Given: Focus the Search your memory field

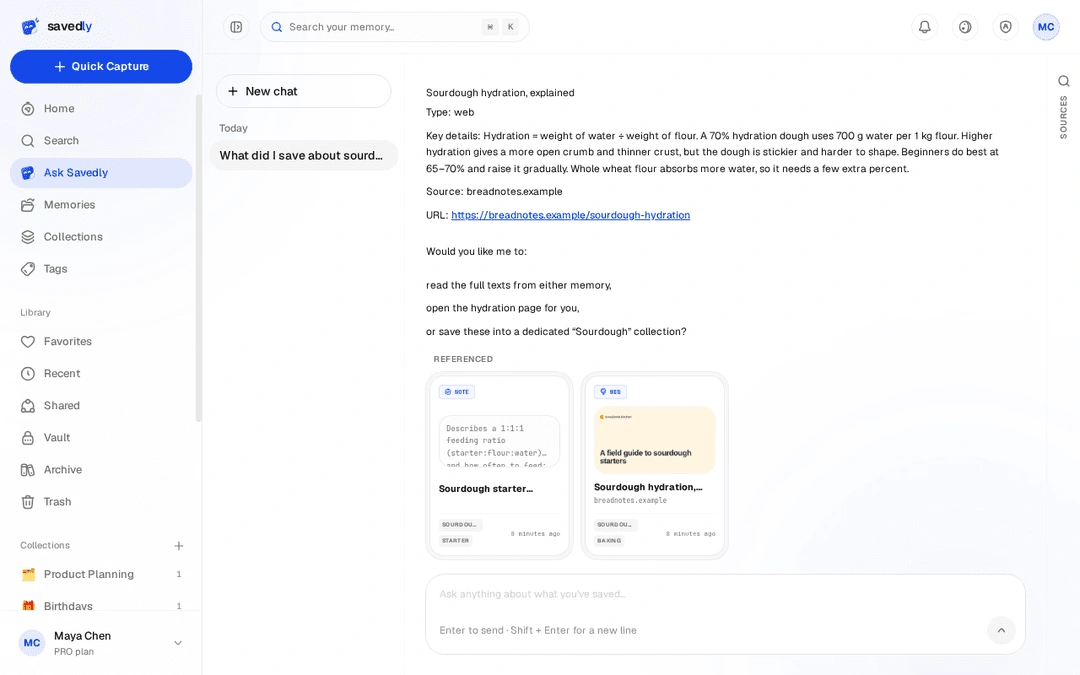Looking at the screenshot, I should tap(395, 27).
